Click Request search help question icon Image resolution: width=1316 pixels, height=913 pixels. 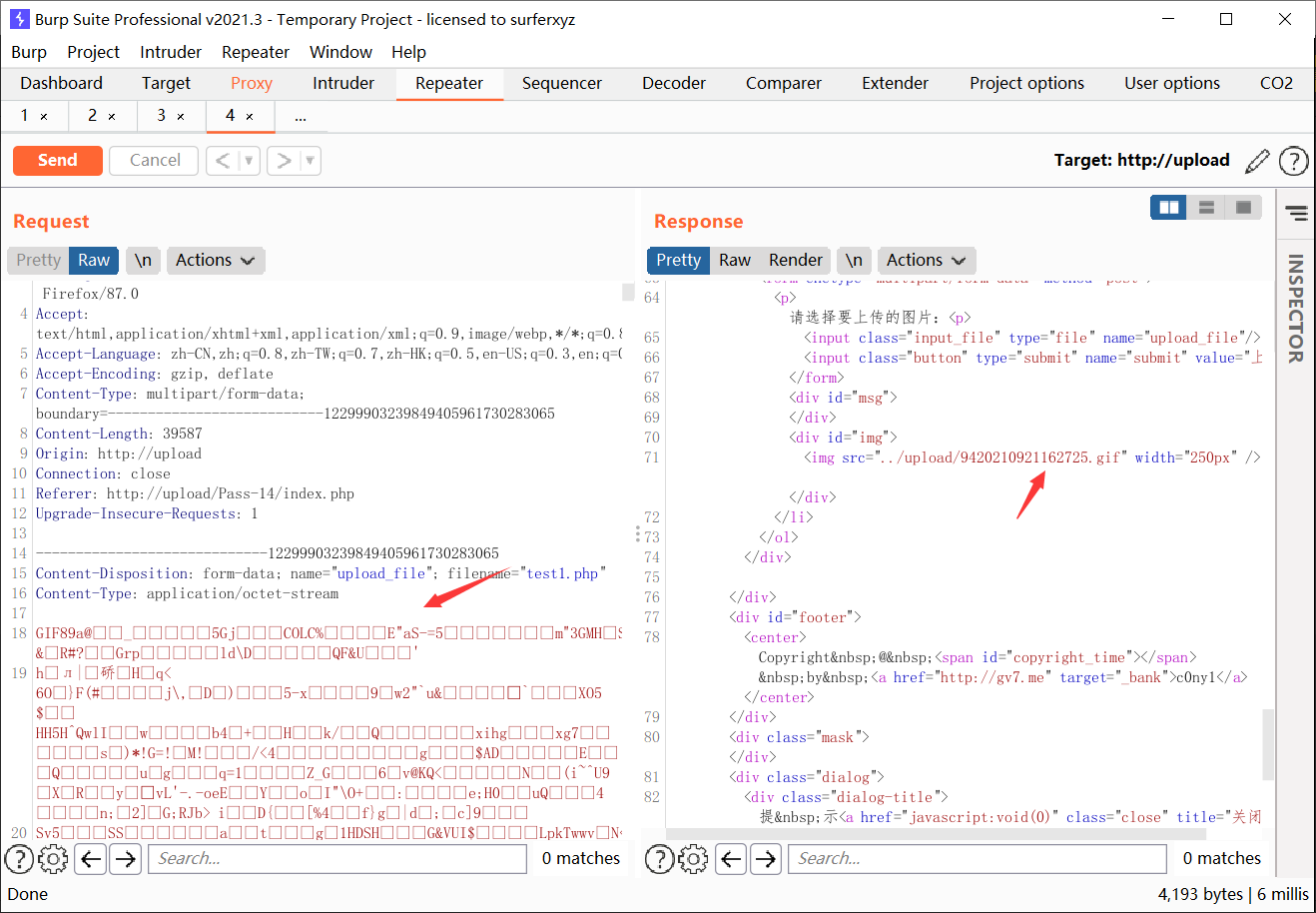[19, 858]
